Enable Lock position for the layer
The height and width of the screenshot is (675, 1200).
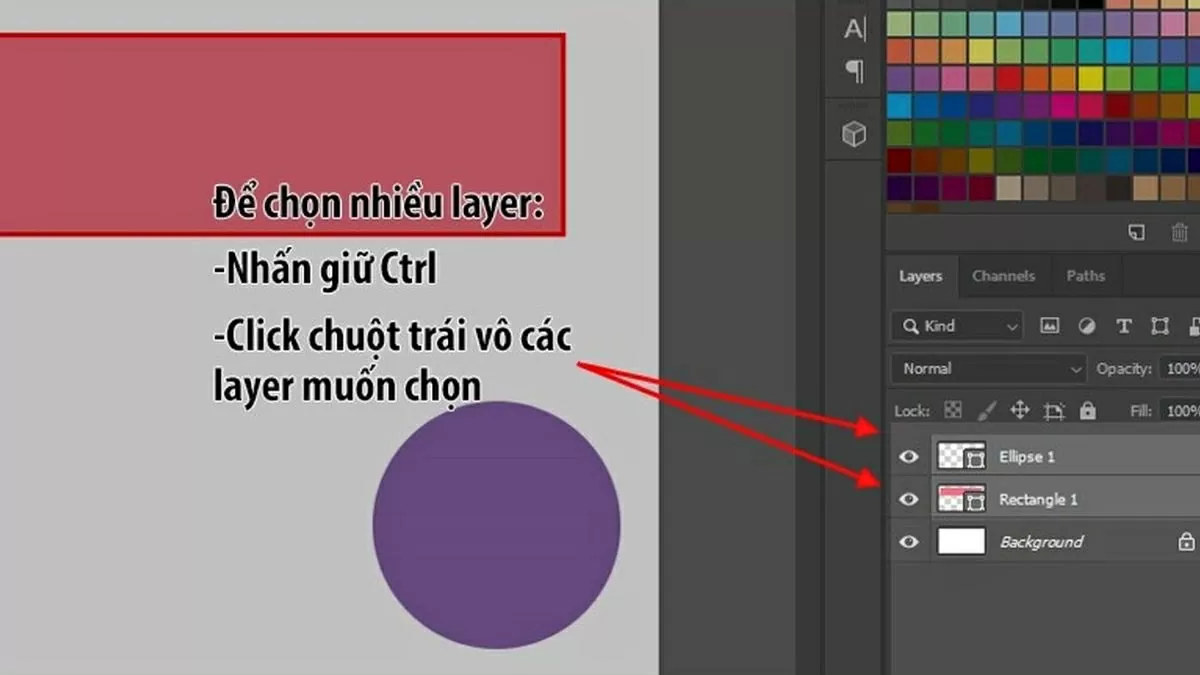[x=1020, y=410]
